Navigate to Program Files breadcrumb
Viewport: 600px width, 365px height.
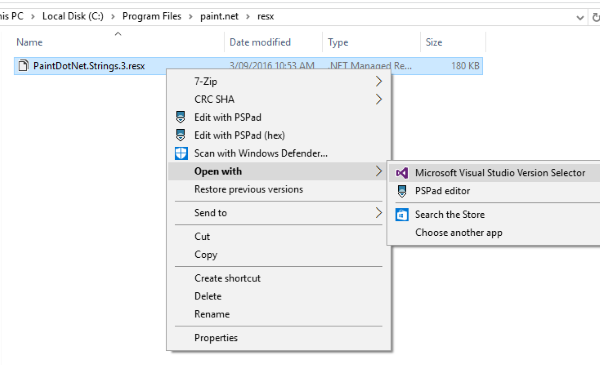[x=152, y=16]
